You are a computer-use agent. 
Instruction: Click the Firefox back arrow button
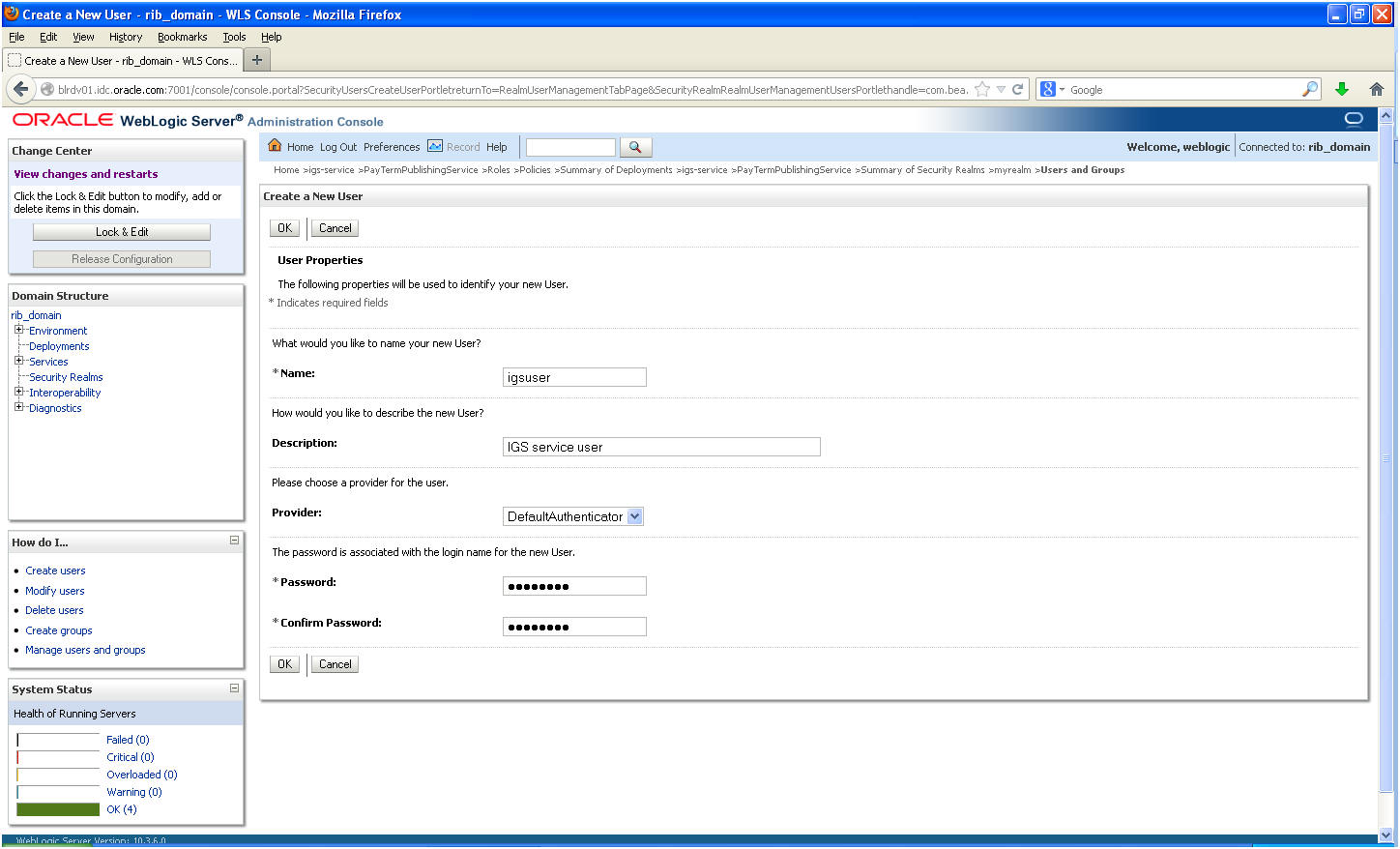[21, 89]
